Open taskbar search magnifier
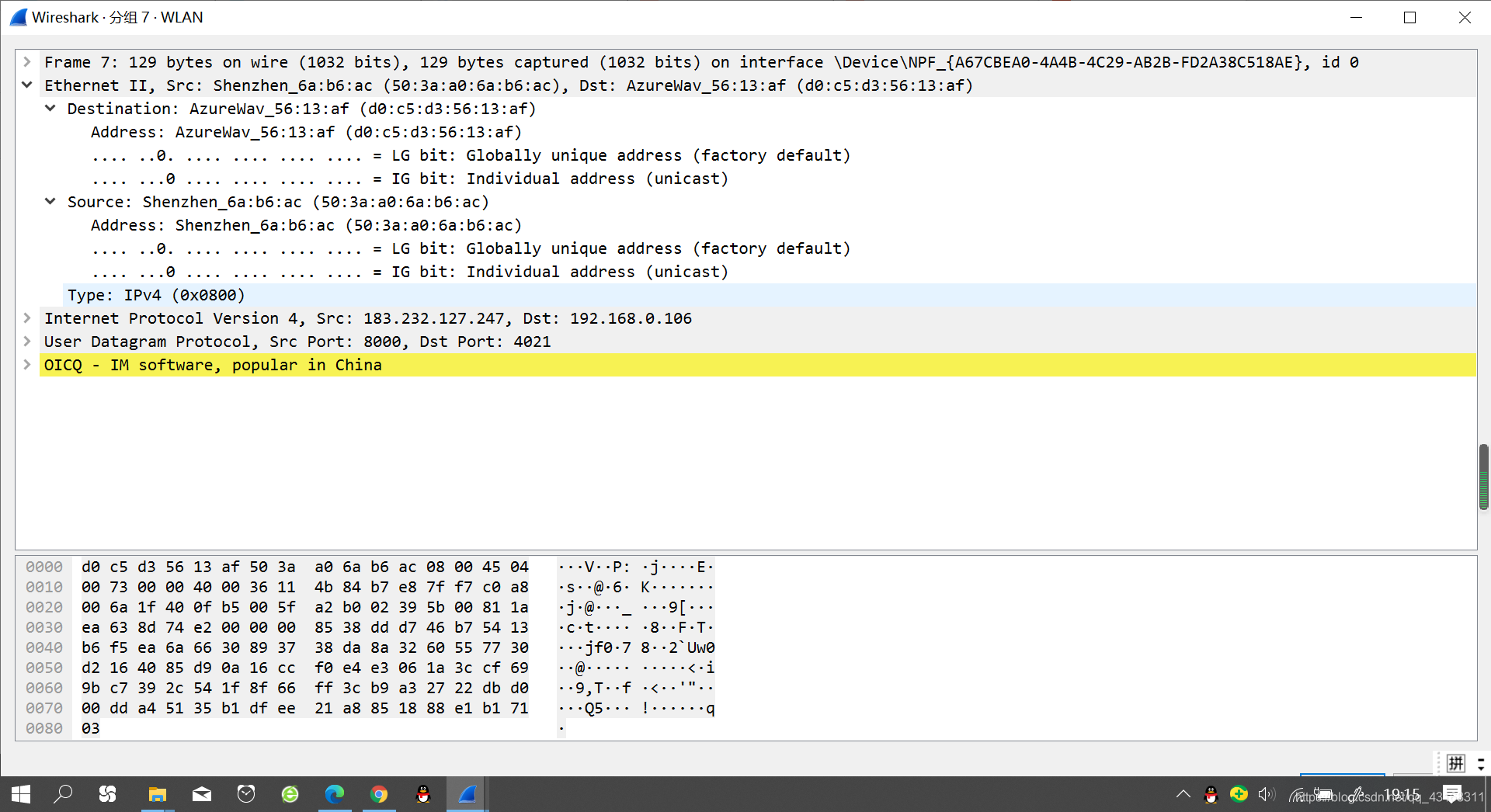Screen dimensions: 1491x812 click(x=63, y=794)
